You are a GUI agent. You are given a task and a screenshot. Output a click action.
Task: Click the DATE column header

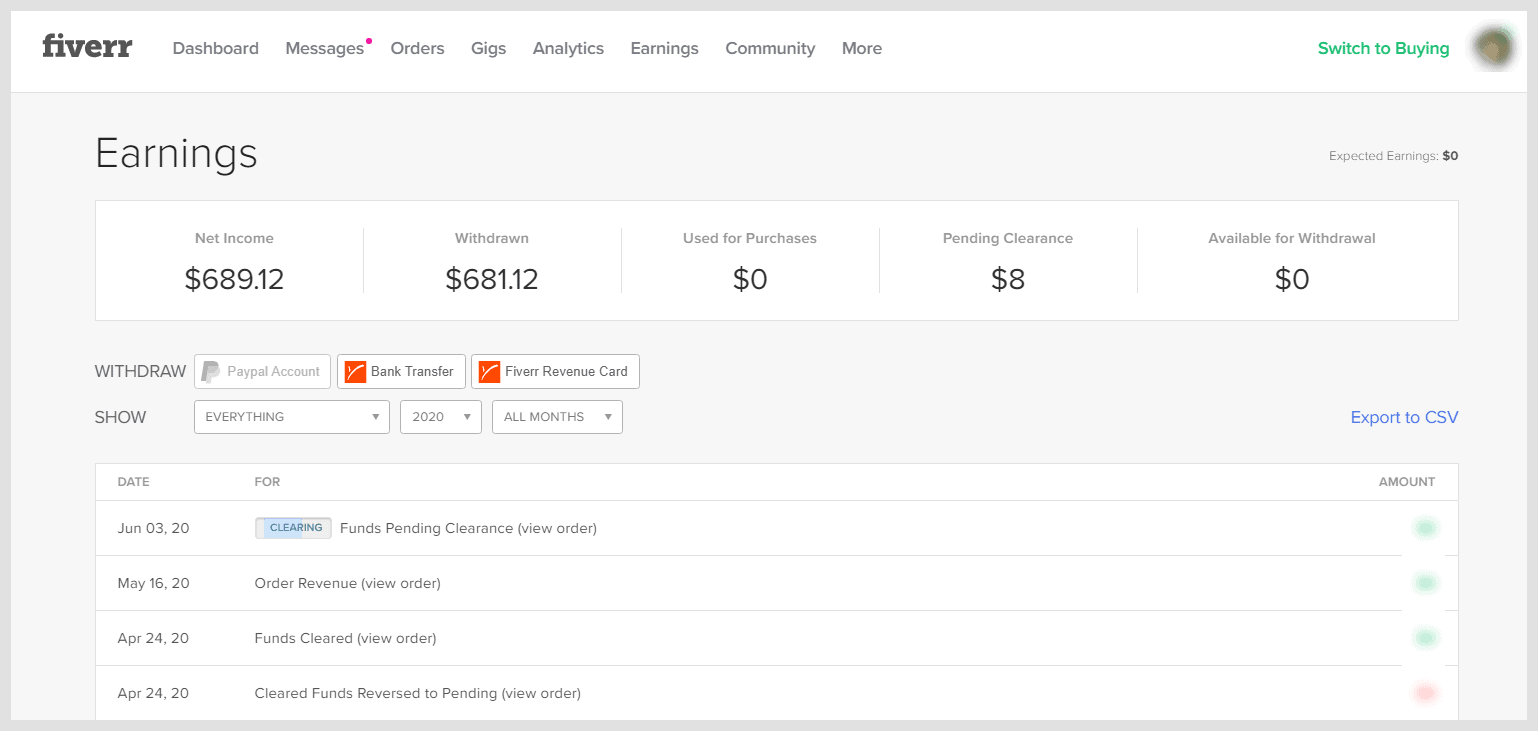click(133, 482)
